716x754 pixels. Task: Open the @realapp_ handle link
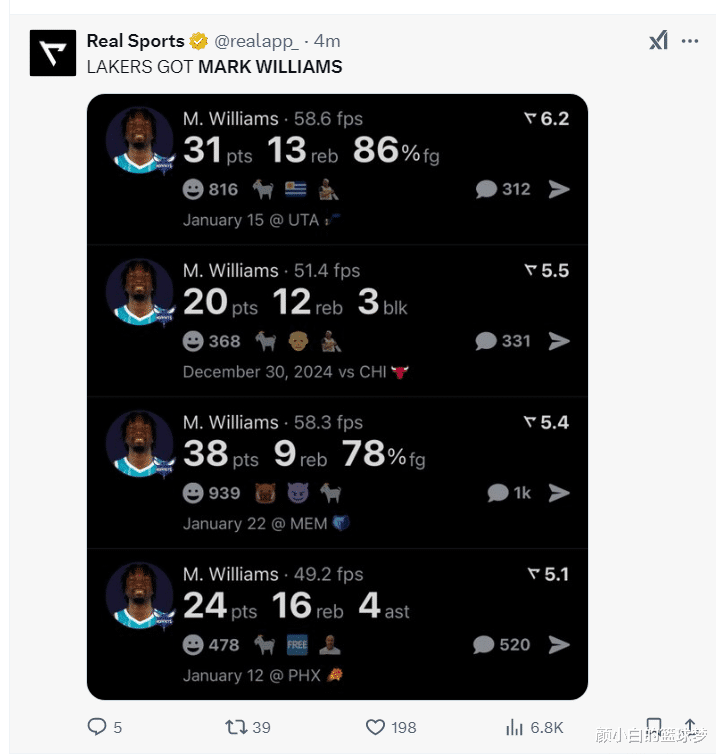(x=256, y=41)
